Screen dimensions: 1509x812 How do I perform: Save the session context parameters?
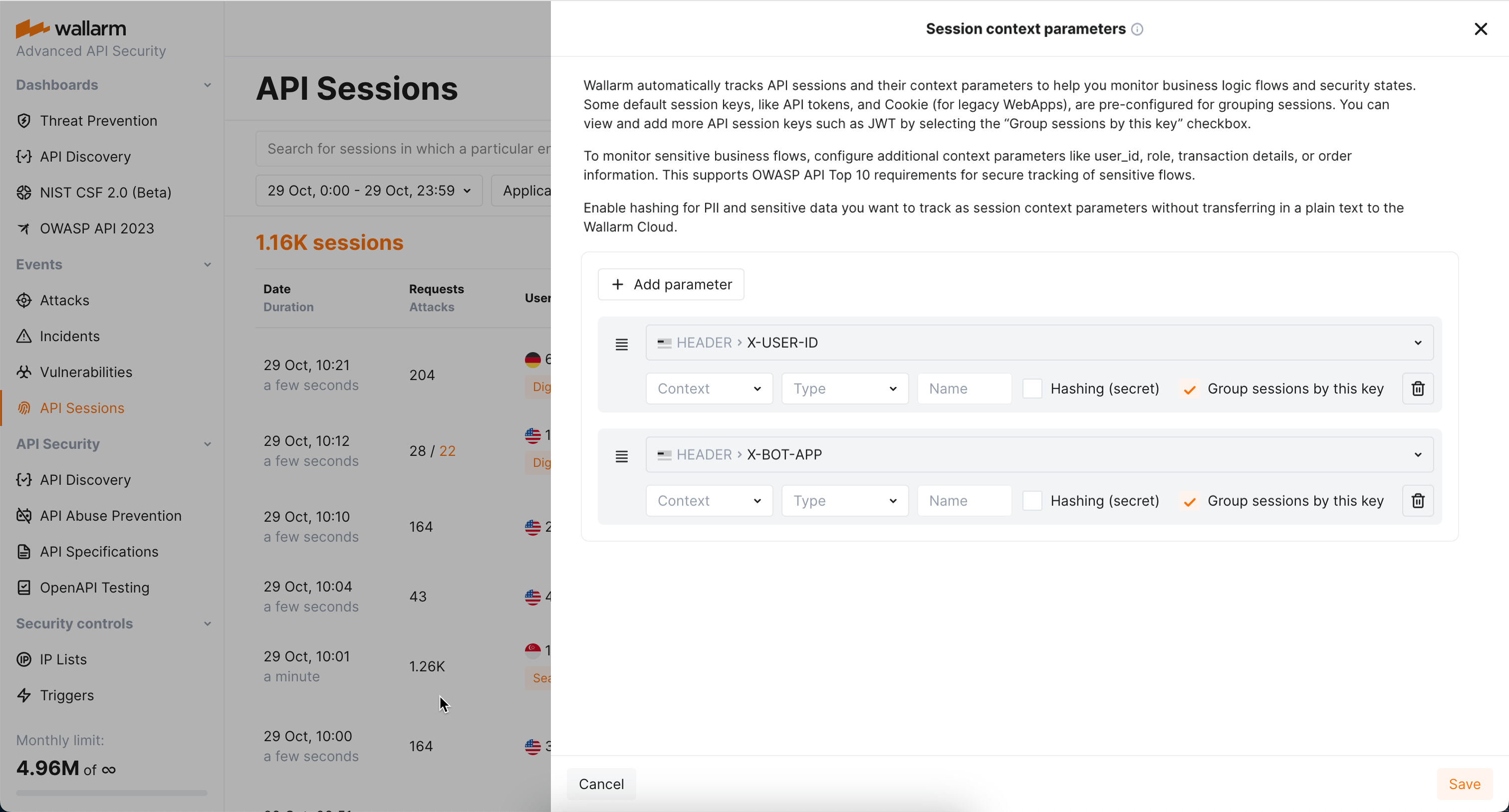click(x=1465, y=783)
